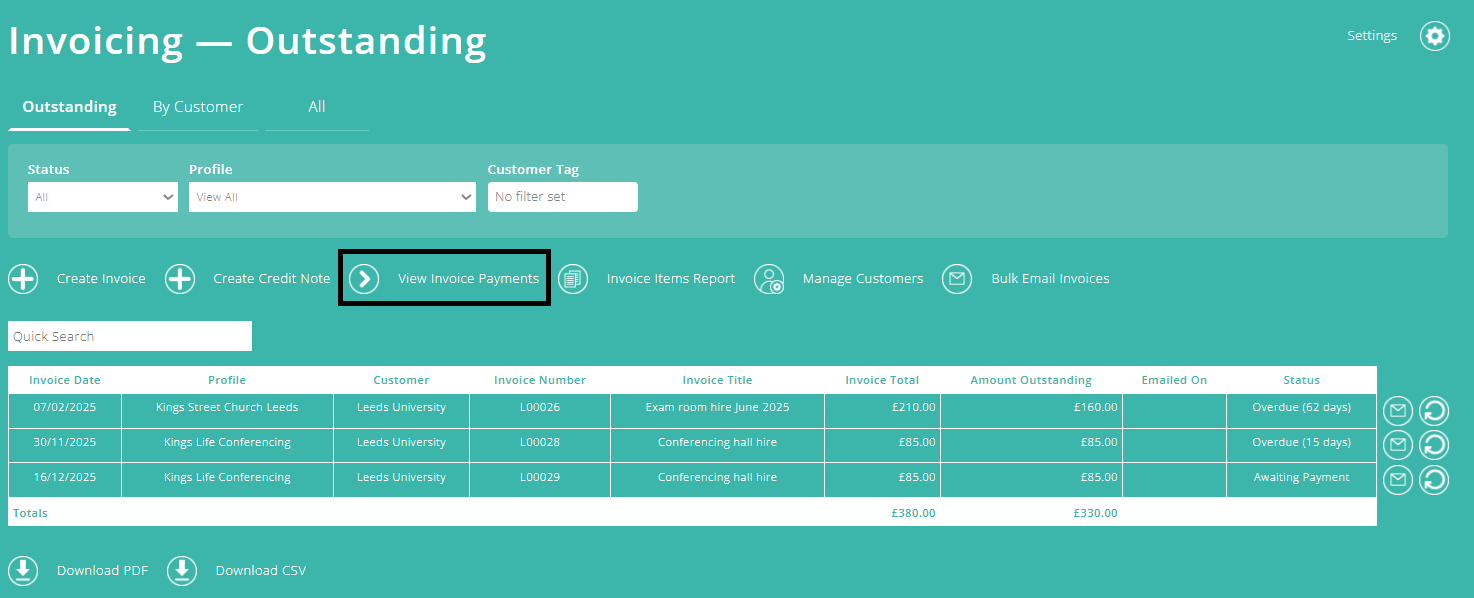Sort by the Invoice Date column header
Viewport: 1474px width, 598px height.
click(x=62, y=380)
